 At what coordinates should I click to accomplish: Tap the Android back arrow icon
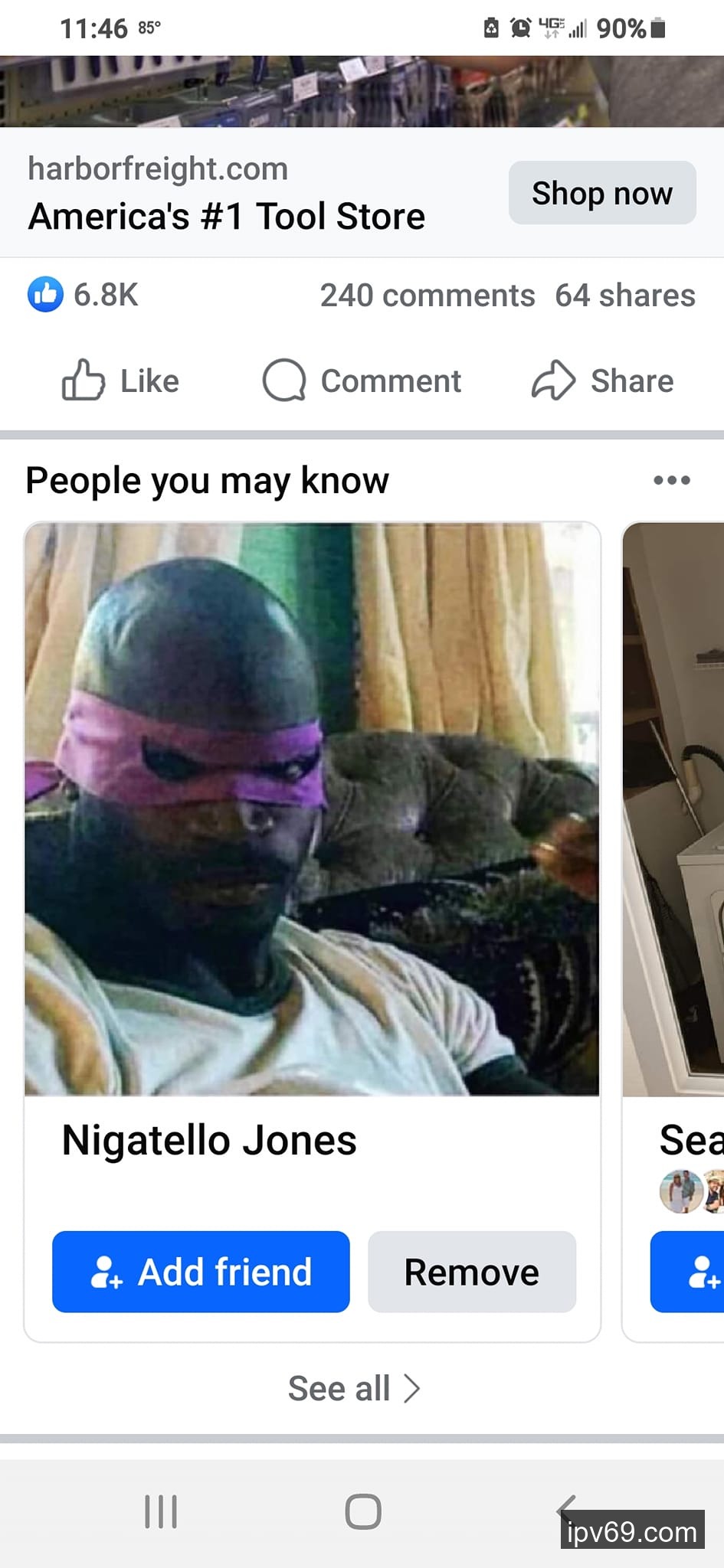pos(565,1510)
